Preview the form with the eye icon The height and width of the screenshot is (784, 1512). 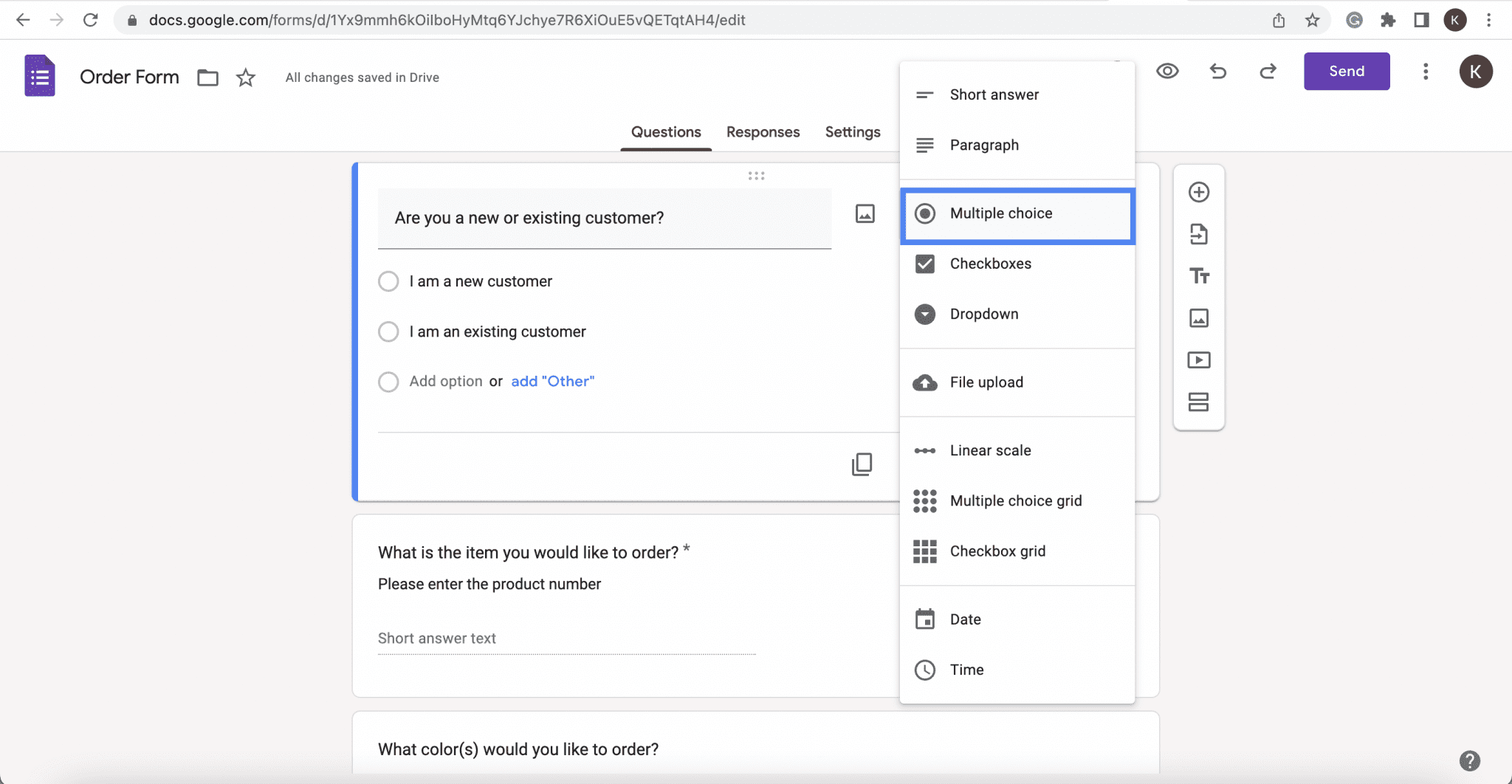click(x=1167, y=71)
